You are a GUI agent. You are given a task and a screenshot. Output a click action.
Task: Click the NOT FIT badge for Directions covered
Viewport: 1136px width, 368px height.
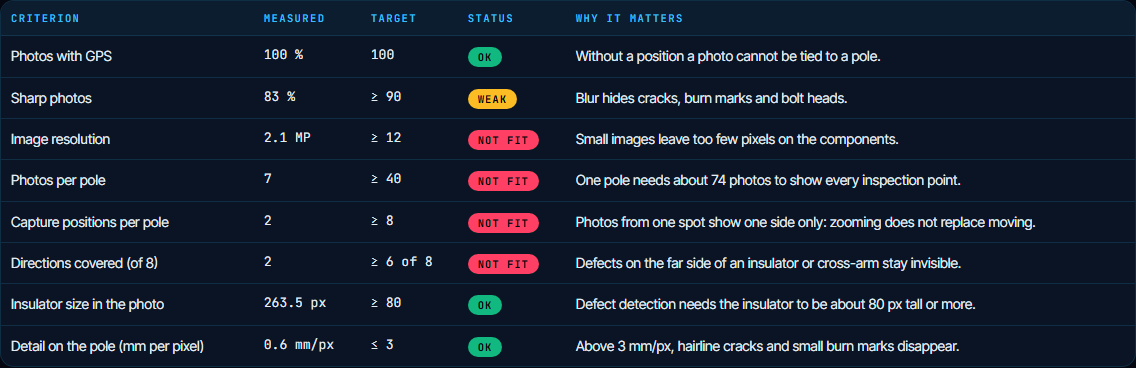pyautogui.click(x=503, y=264)
